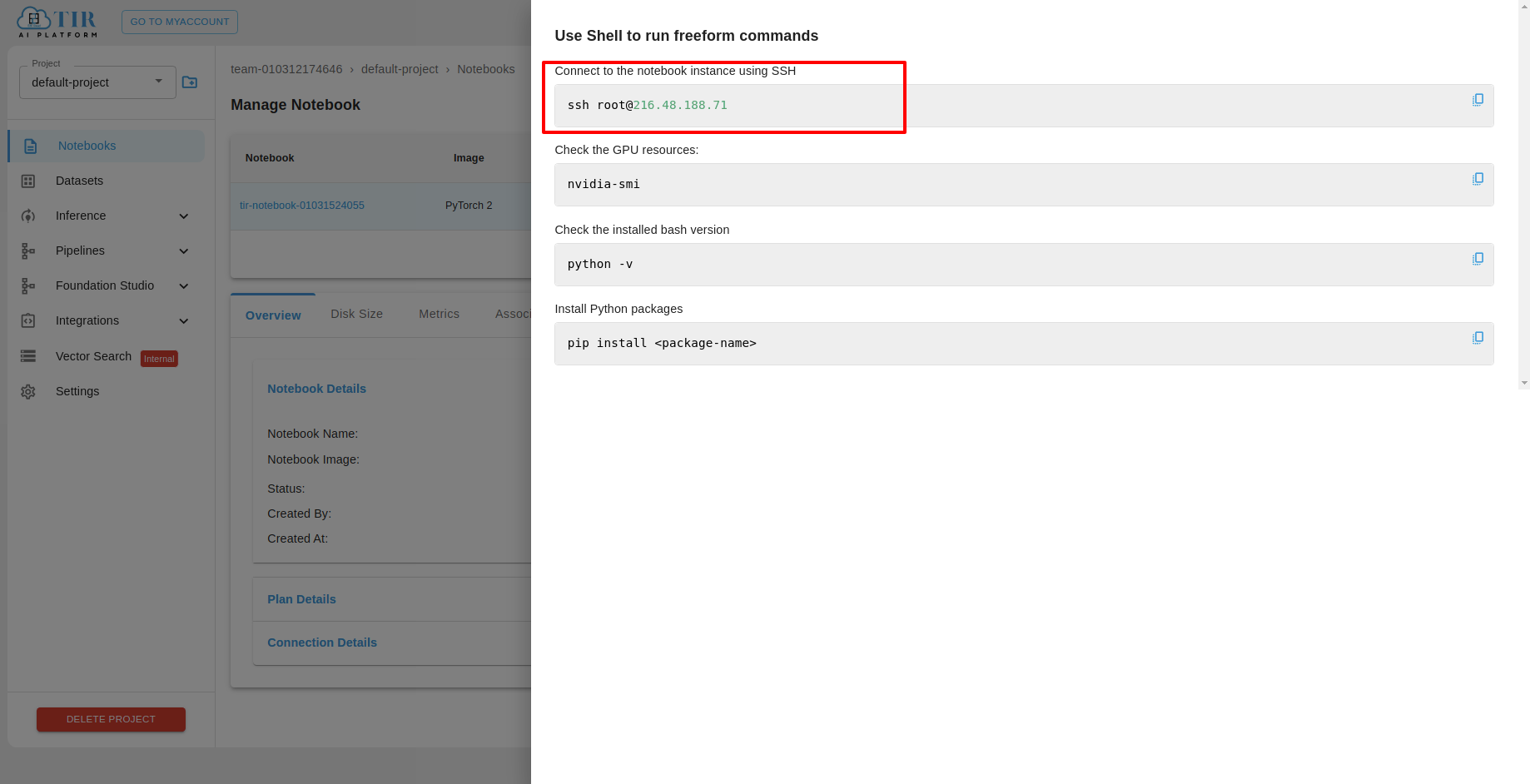
Task: Click the Datasets sidebar icon
Action: [x=28, y=181]
